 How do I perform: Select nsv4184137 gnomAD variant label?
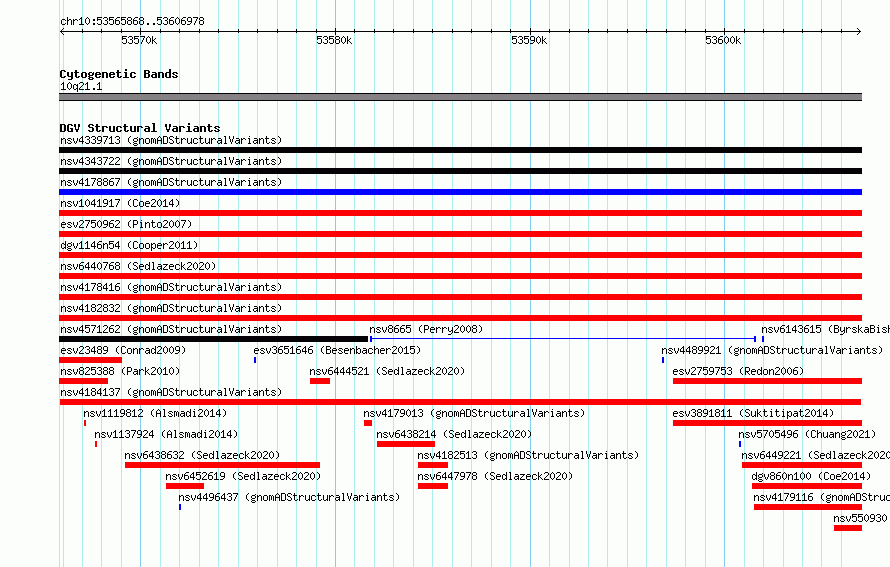(171, 392)
